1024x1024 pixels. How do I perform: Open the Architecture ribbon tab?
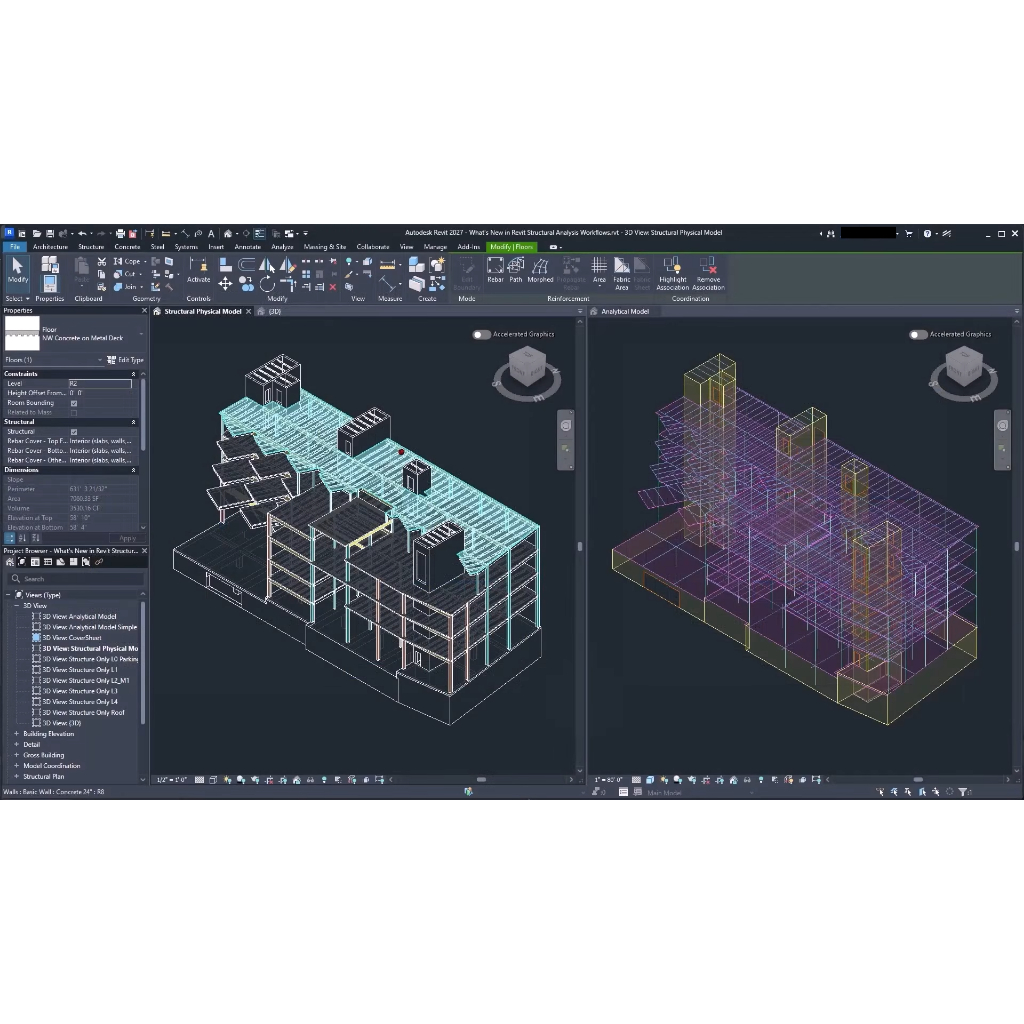click(x=50, y=247)
